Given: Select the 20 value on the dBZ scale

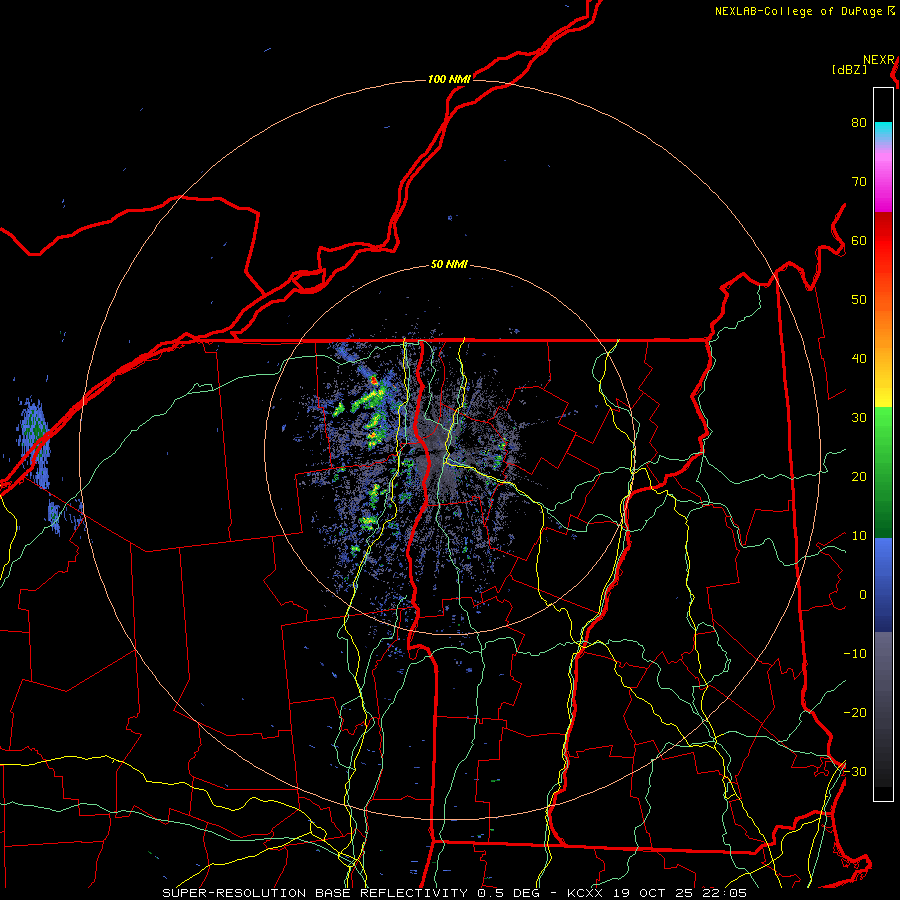Looking at the screenshot, I should click(859, 477).
